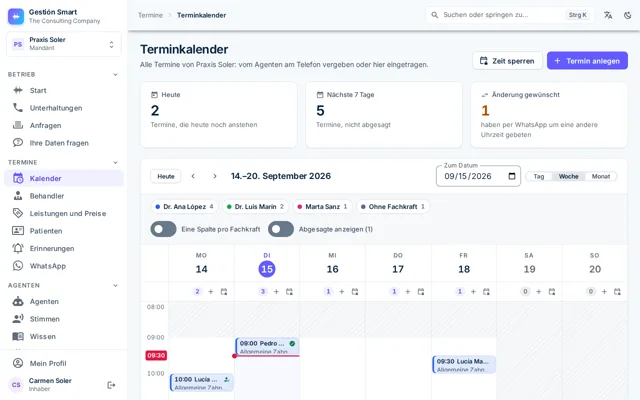640x400 pixels.
Task: Open Erinnerungen in sidebar
Action: tap(64, 249)
